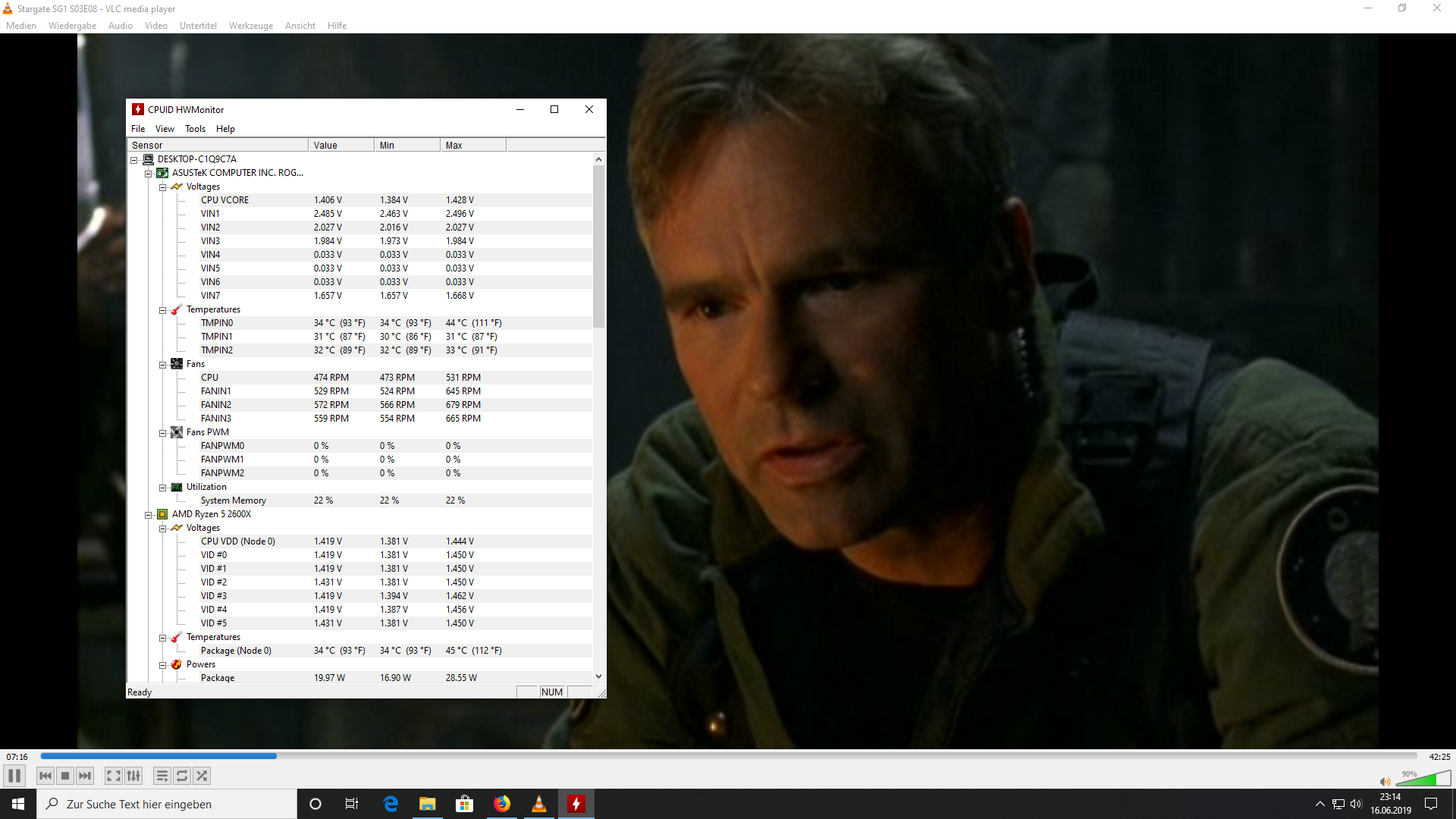1456x819 pixels.
Task: Go to the previous media item
Action: click(x=45, y=776)
